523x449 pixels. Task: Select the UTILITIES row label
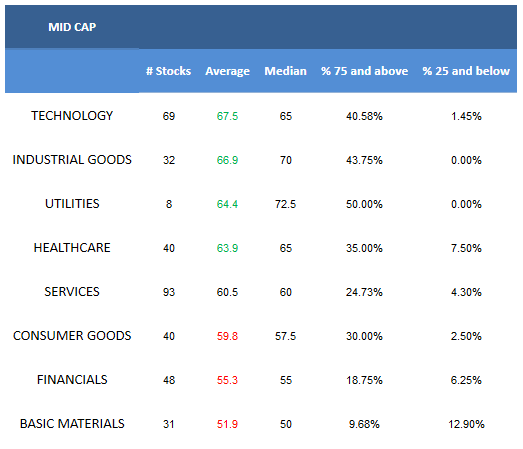(72, 204)
